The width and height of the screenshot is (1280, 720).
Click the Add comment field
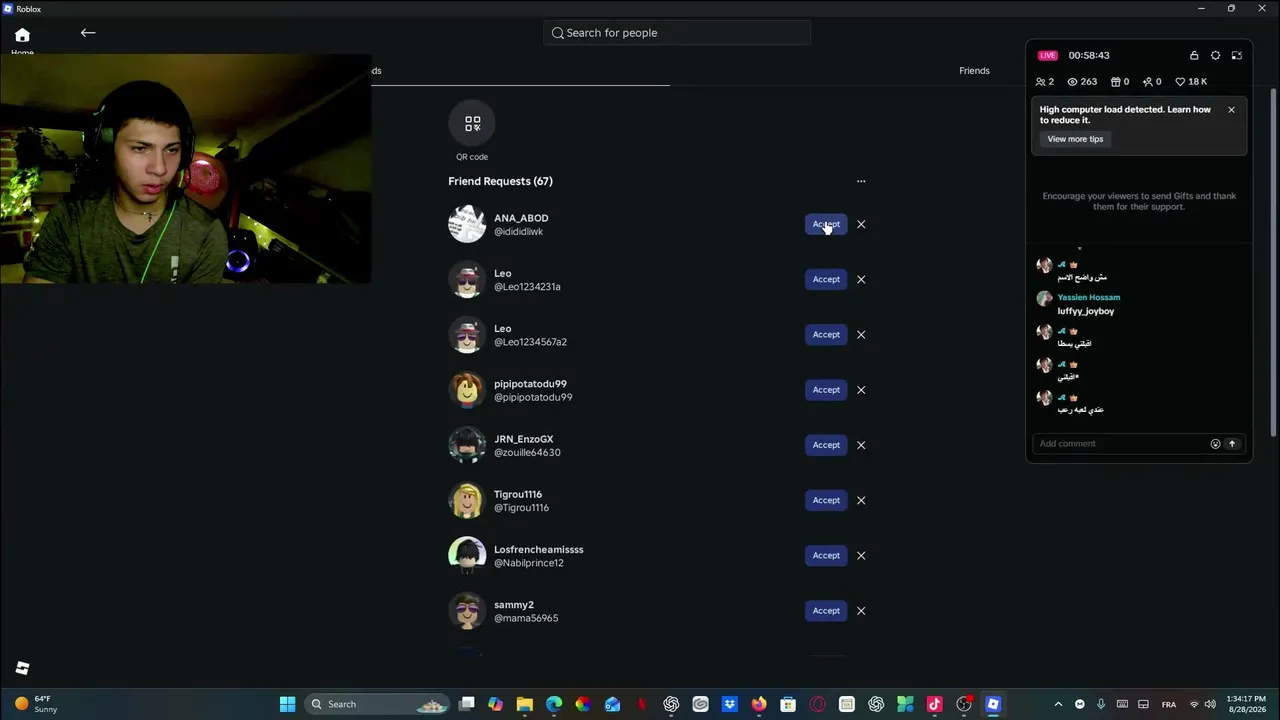coord(1120,444)
